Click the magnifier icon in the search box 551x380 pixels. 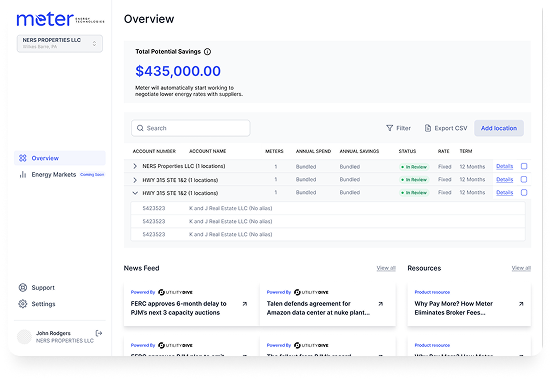140,128
